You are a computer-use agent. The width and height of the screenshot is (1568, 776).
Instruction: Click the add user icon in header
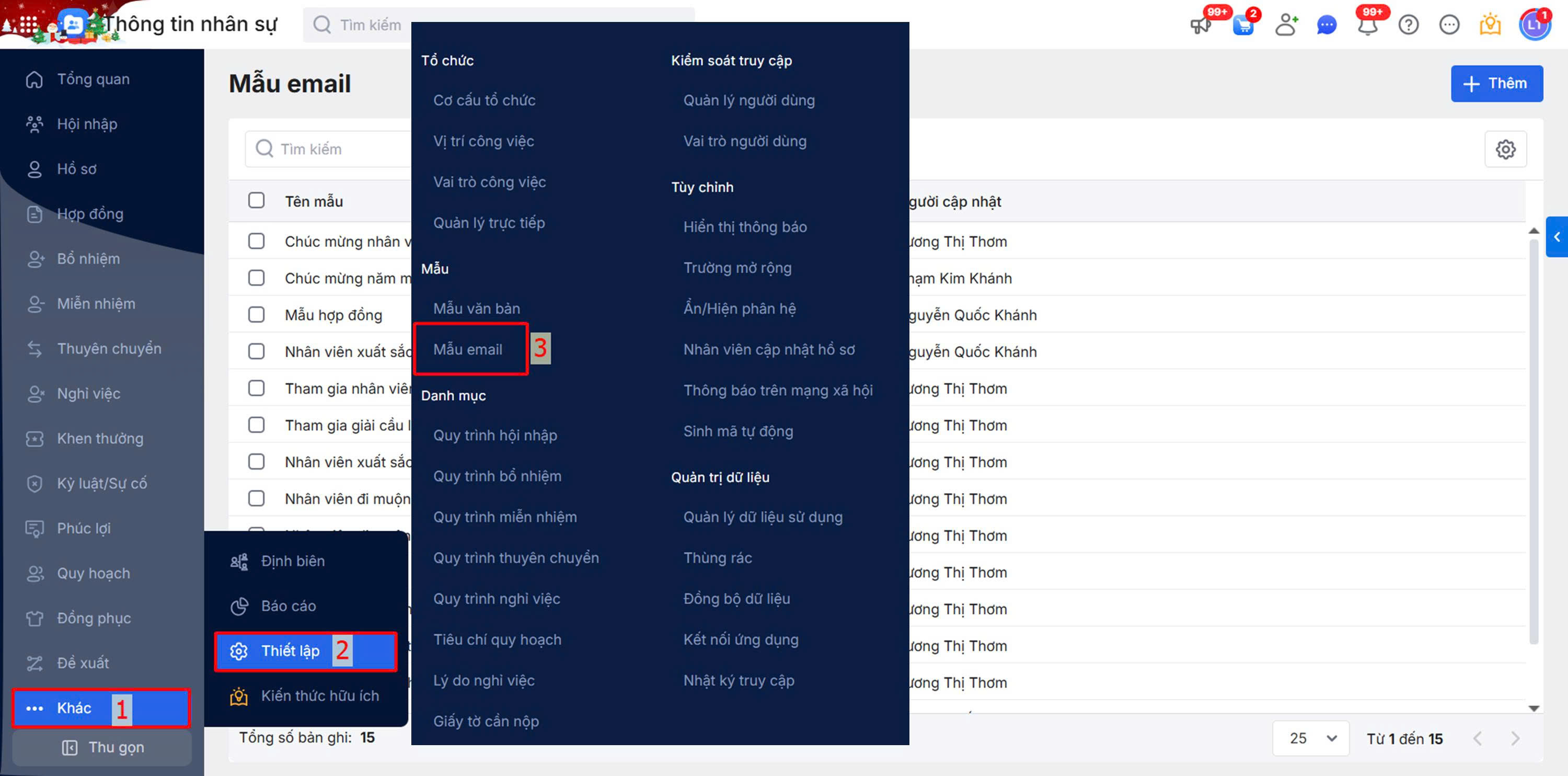click(x=1286, y=25)
